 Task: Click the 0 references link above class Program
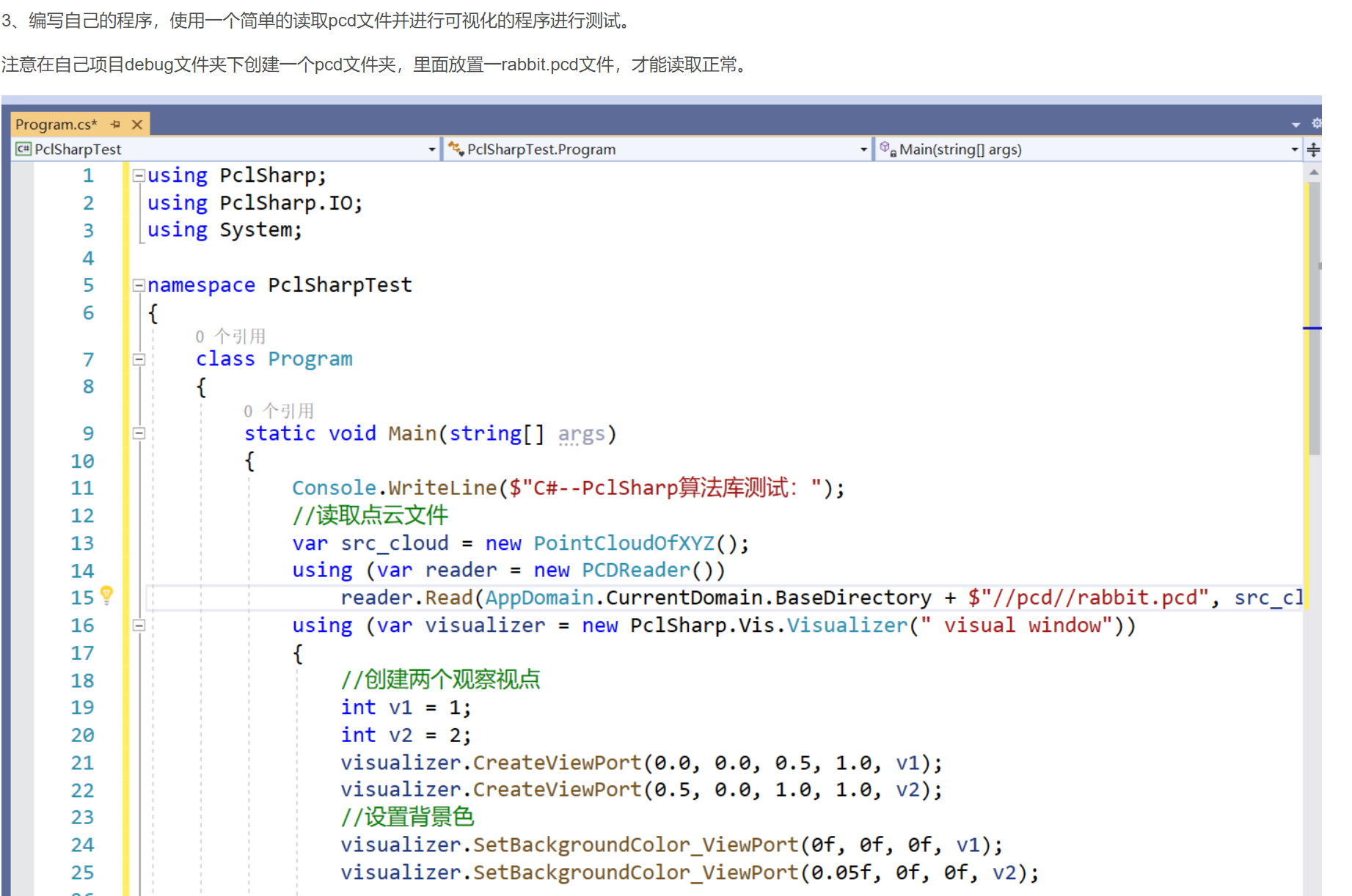click(230, 337)
